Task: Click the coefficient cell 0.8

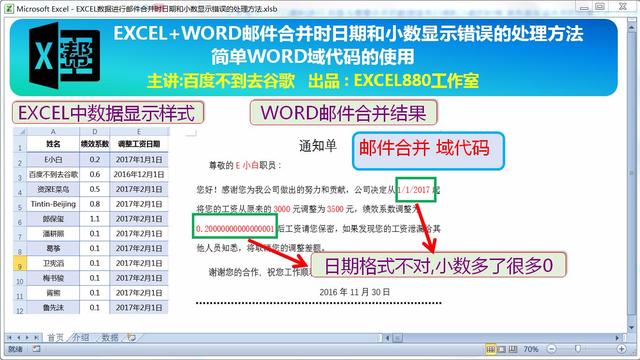Action: click(95, 204)
